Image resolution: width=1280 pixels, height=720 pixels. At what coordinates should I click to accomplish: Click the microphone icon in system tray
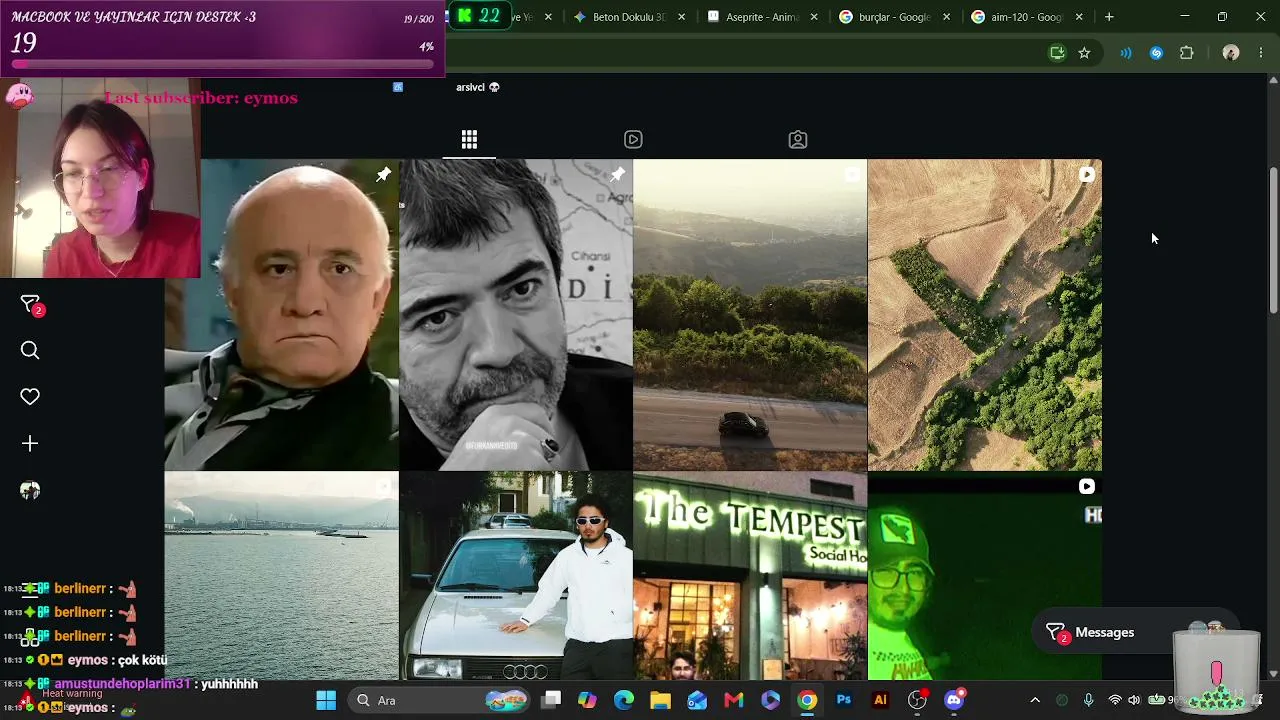1088,700
